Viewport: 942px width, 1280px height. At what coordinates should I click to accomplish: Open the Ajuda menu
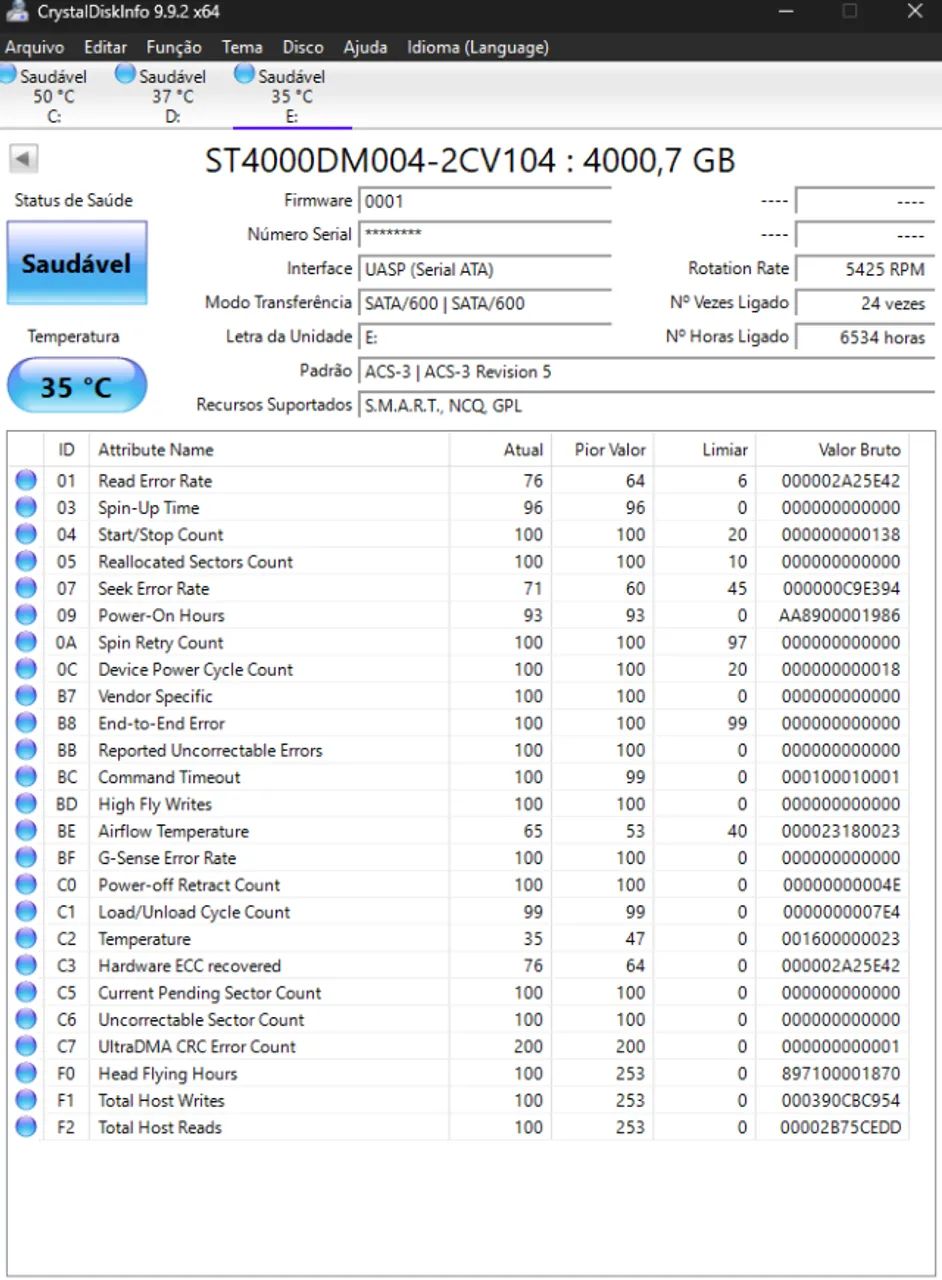point(365,47)
